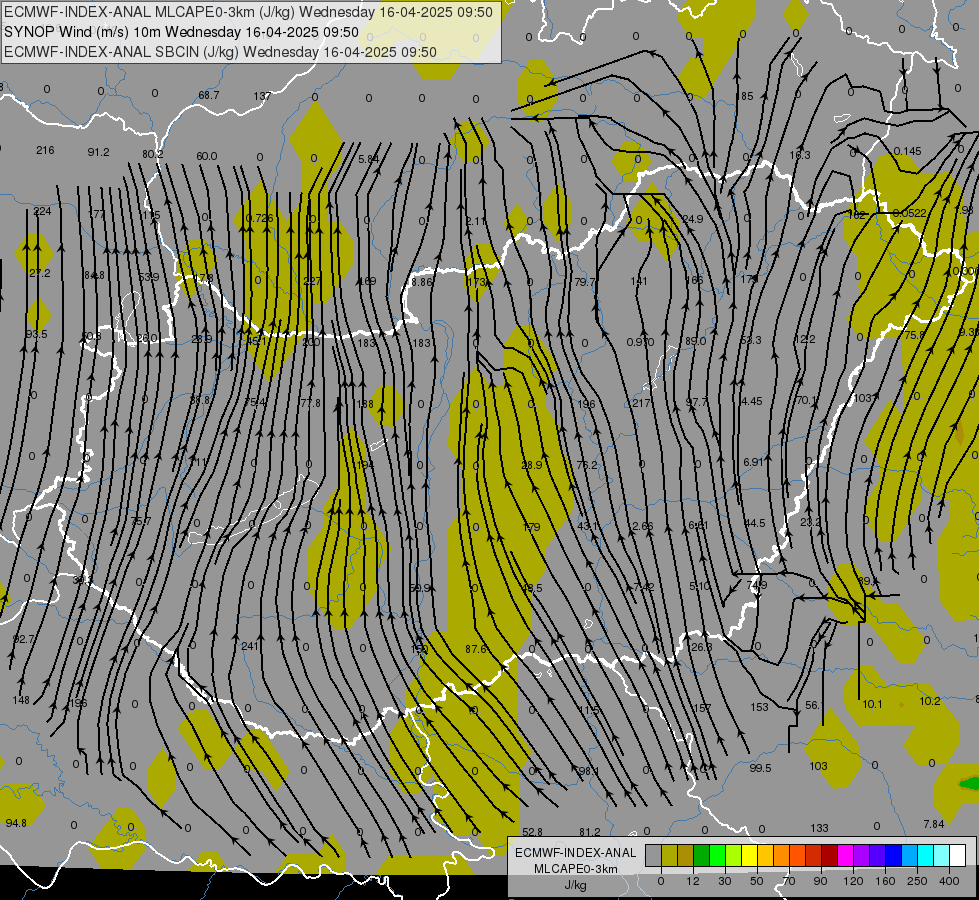
Task: Select the map value 52.8
Action: tap(533, 833)
